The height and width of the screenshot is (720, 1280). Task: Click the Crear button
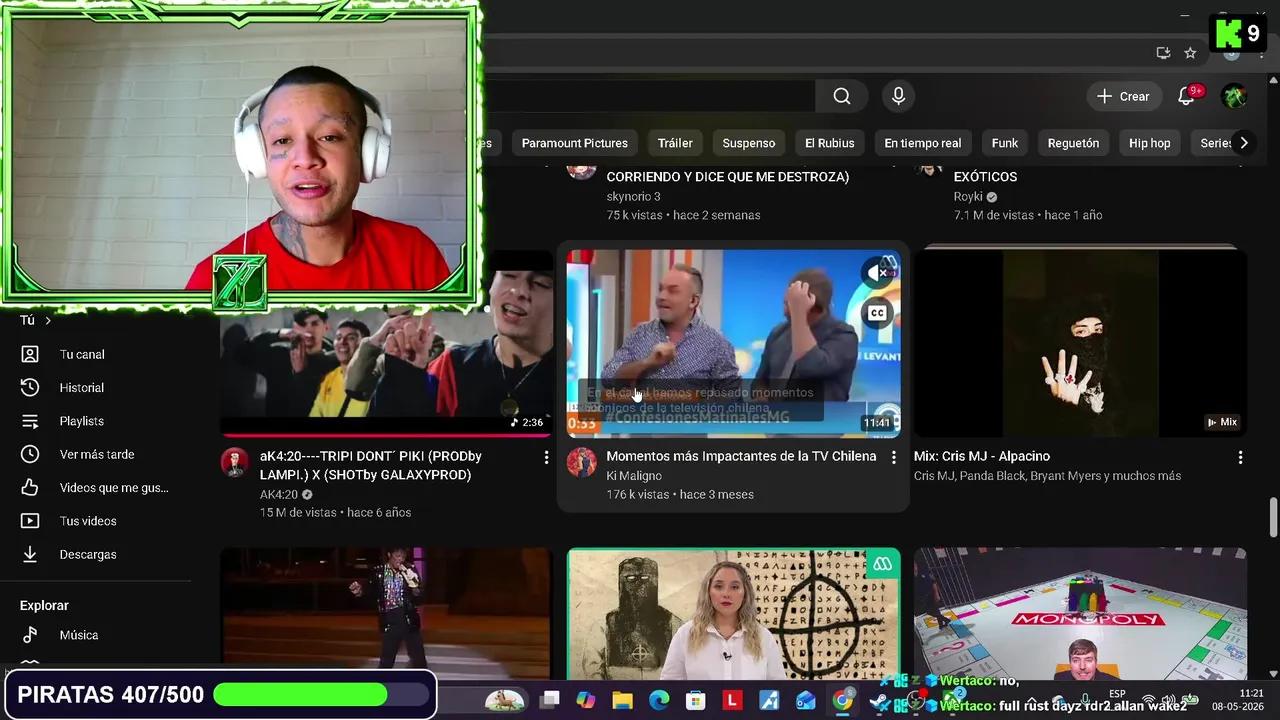[1124, 96]
